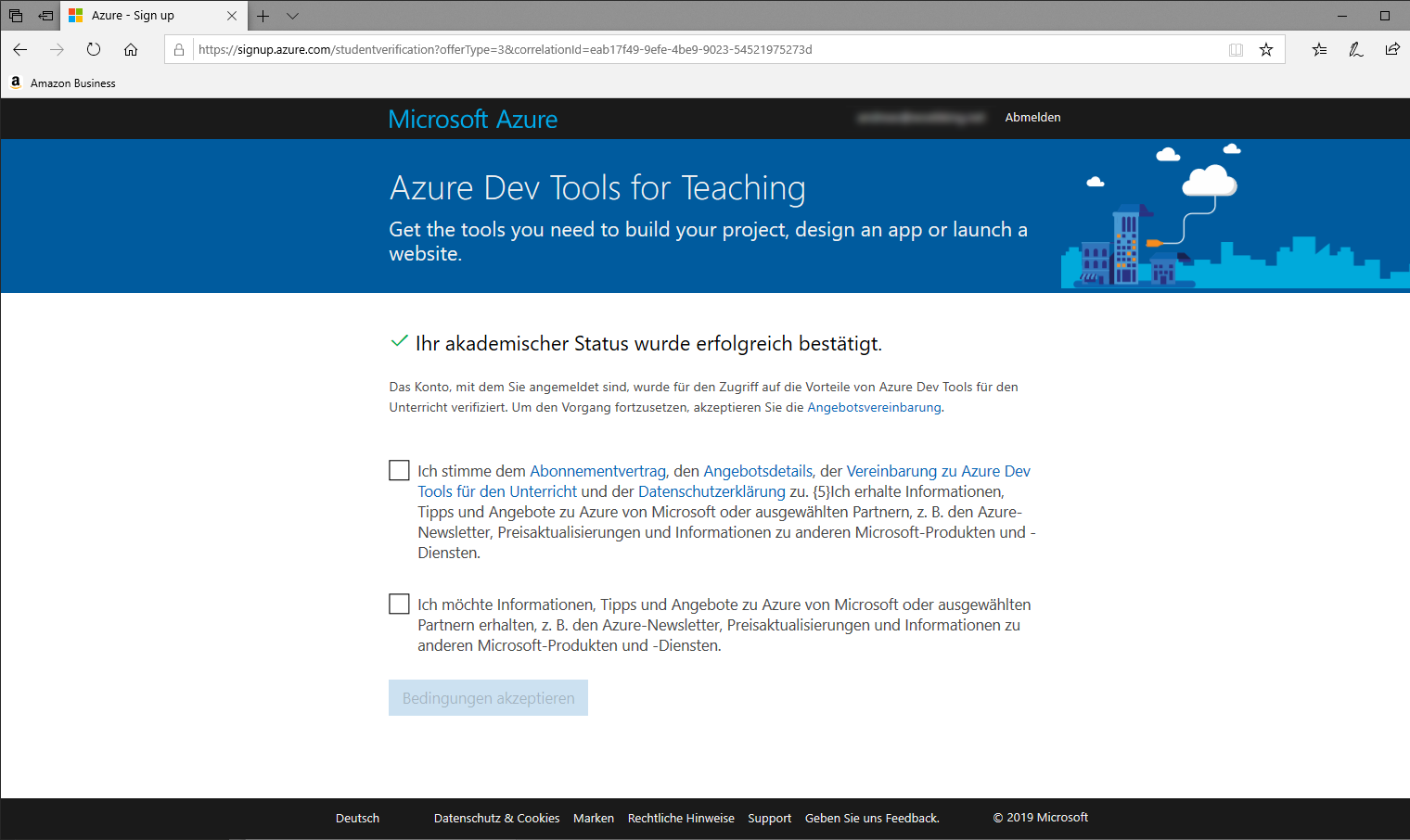Screen dimensions: 1410x840
Task: Open the Angebotsvereinbarung link
Action: [x=874, y=408]
